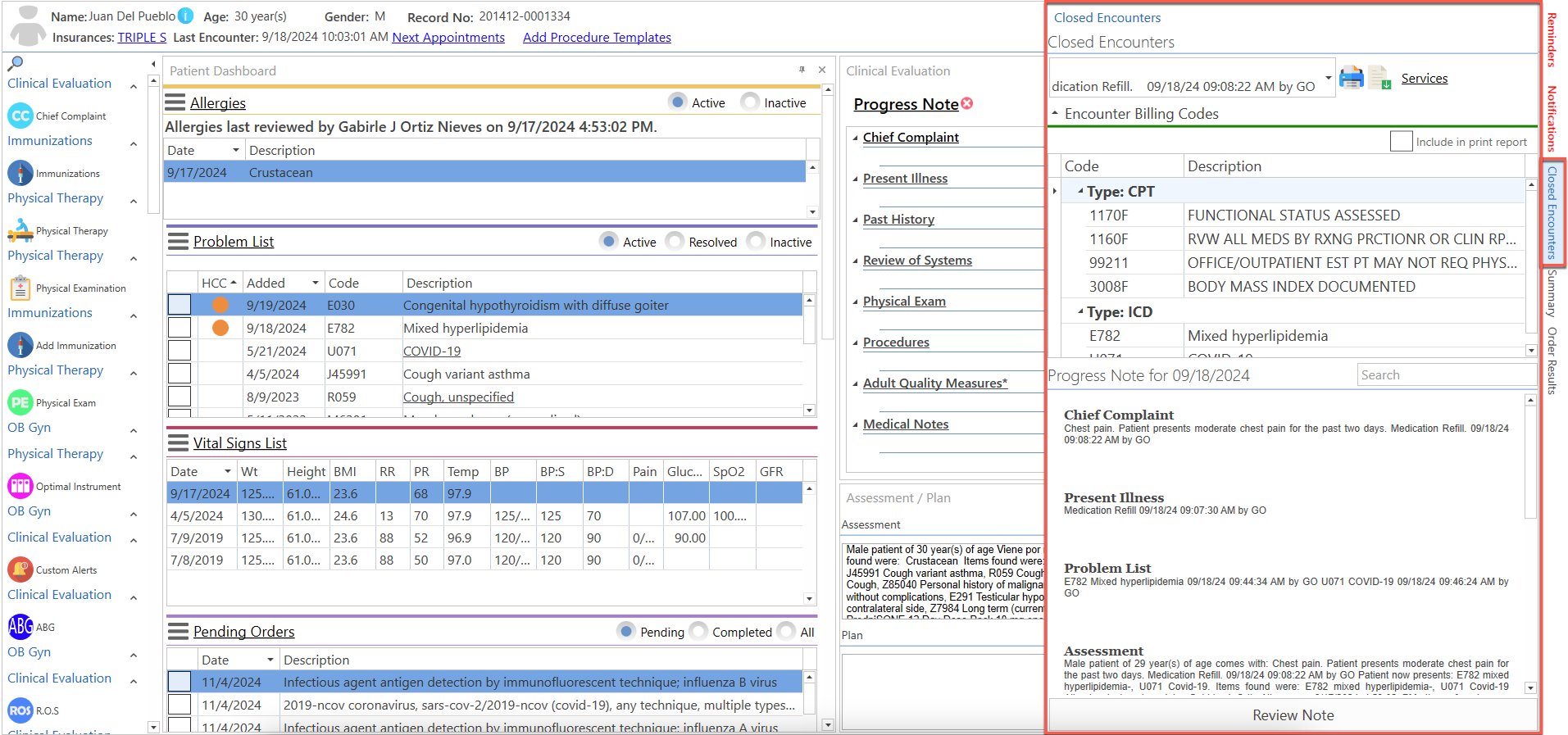
Task: Open Next Appointments link
Action: click(x=448, y=37)
